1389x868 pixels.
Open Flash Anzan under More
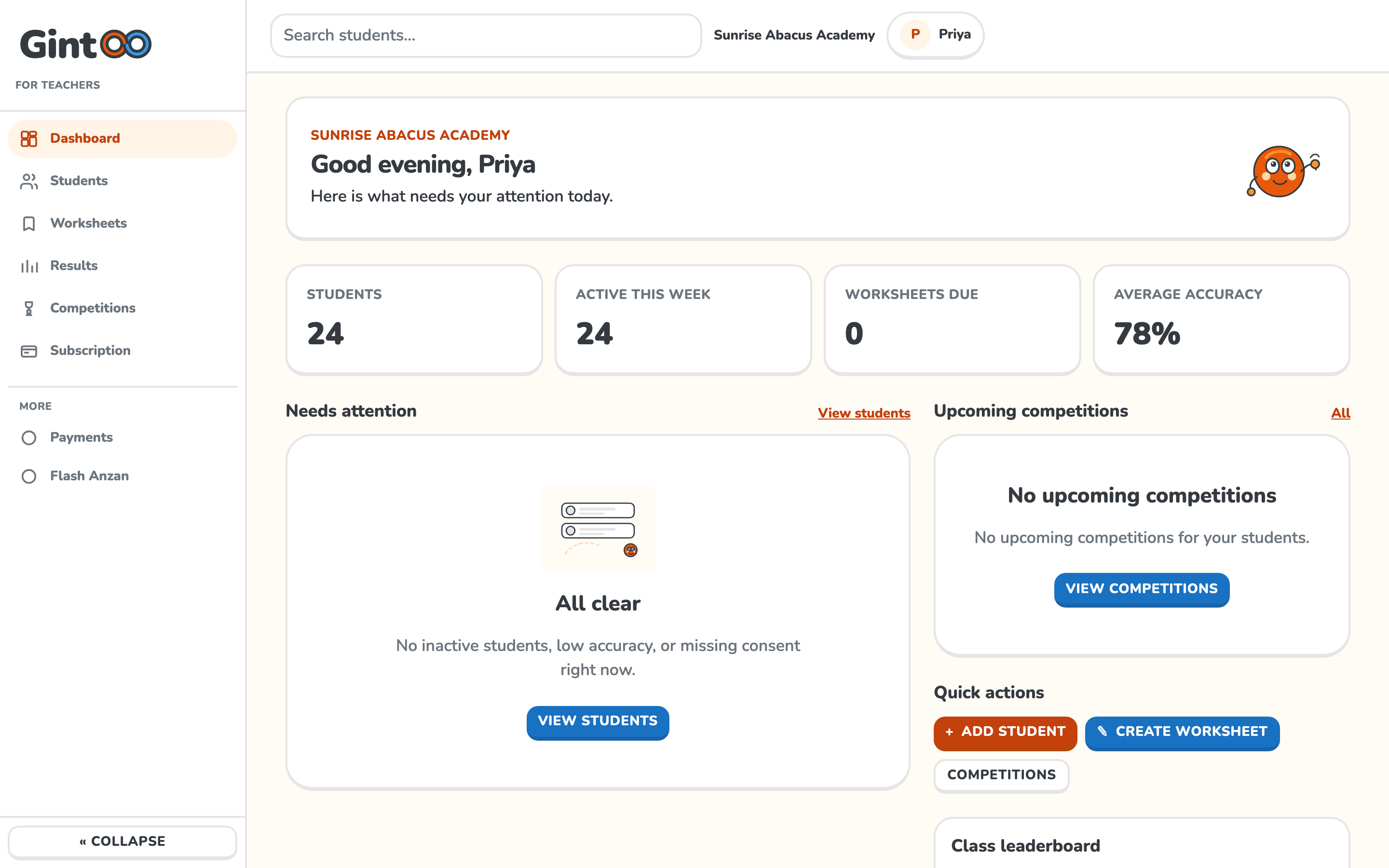[122, 476]
